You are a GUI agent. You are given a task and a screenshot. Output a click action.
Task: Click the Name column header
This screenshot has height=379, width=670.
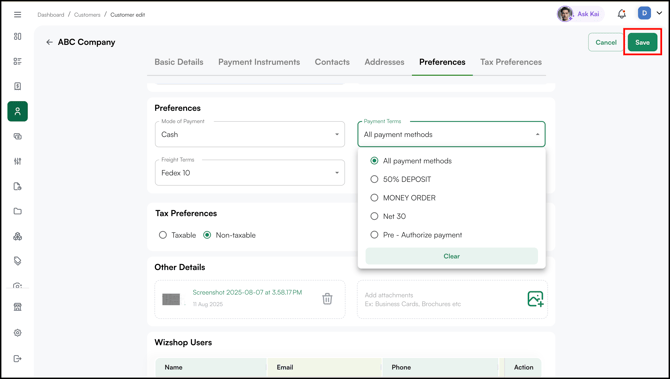tap(173, 367)
